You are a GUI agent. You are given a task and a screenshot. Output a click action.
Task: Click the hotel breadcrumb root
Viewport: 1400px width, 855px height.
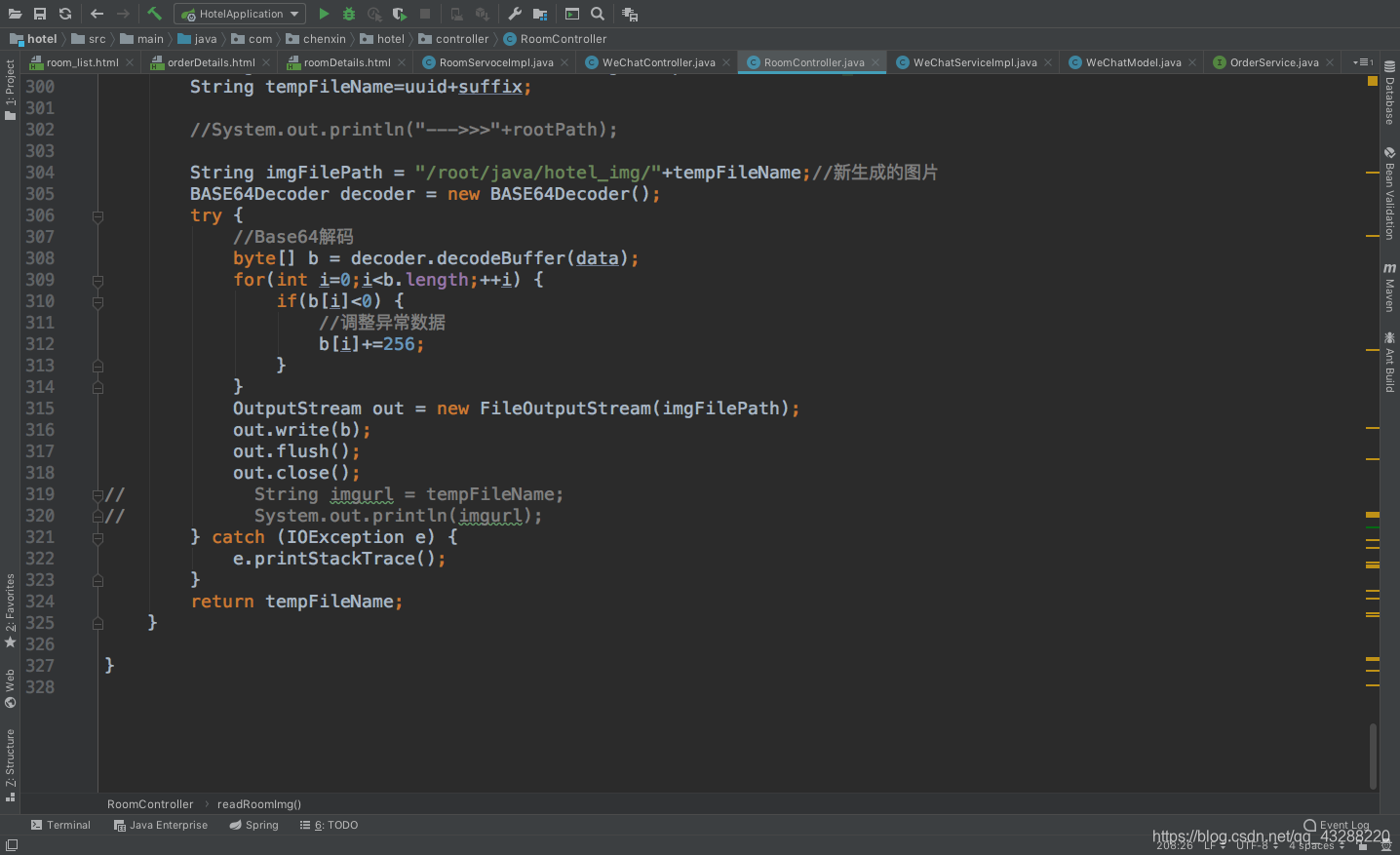pyautogui.click(x=34, y=39)
